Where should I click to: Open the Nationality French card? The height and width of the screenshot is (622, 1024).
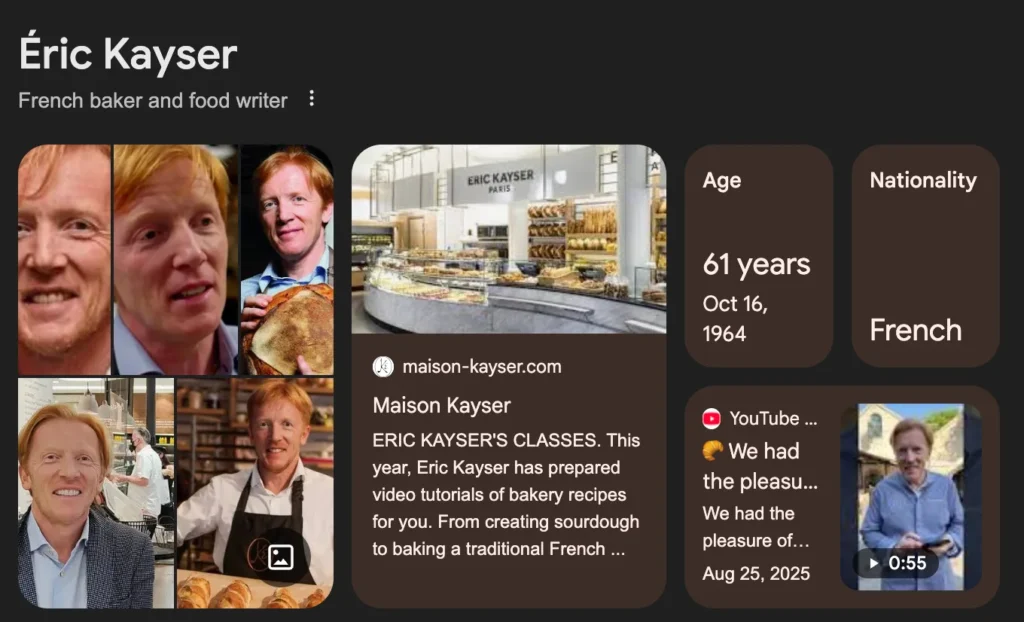tap(925, 255)
